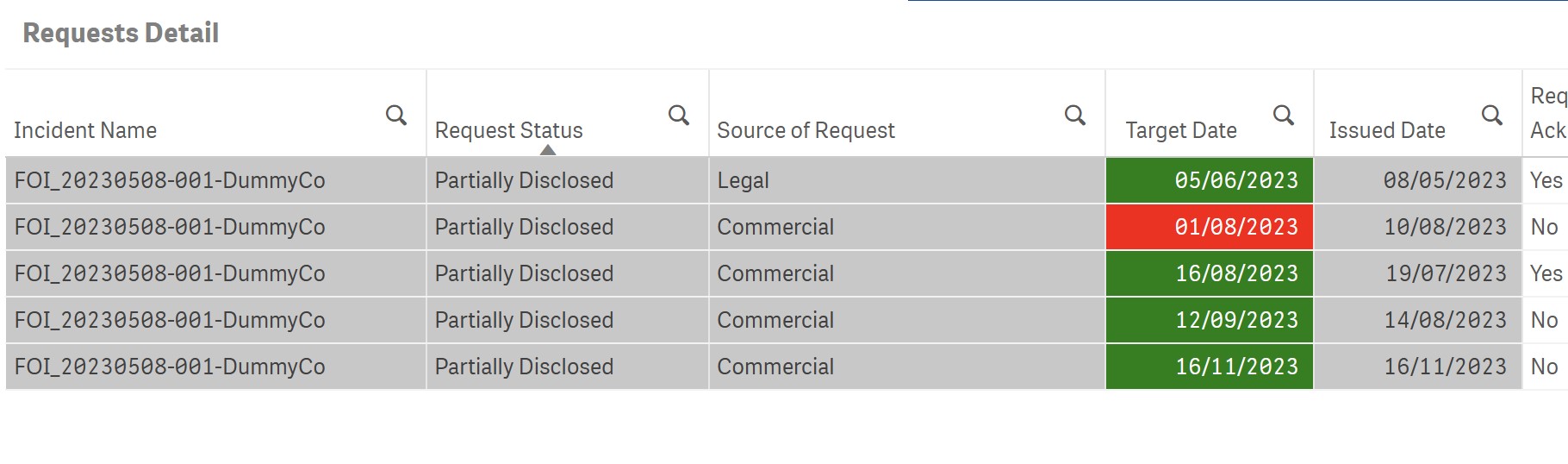Click Source of Request search icon

[x=1074, y=116]
